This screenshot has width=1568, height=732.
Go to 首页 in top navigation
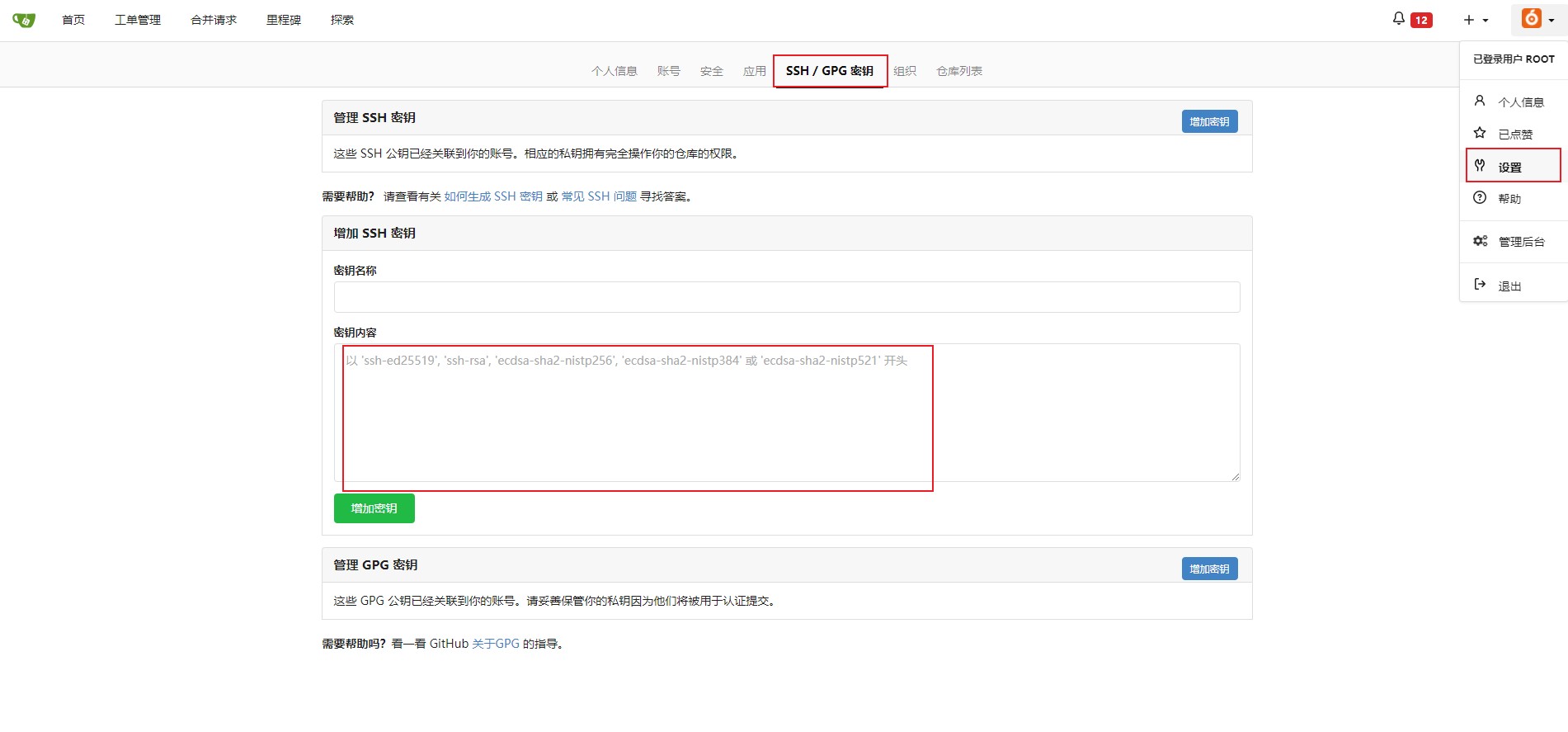click(73, 20)
